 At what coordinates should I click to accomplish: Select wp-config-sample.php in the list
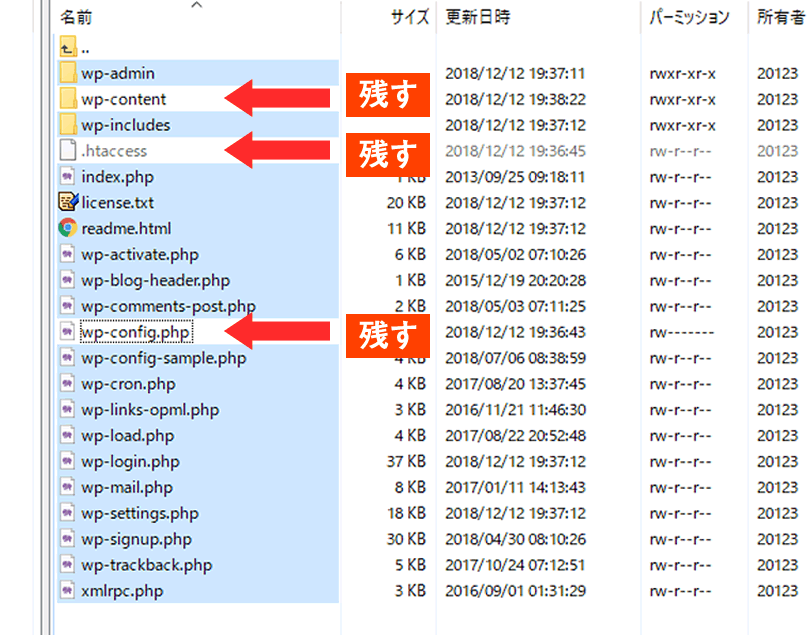pyautogui.click(x=164, y=358)
